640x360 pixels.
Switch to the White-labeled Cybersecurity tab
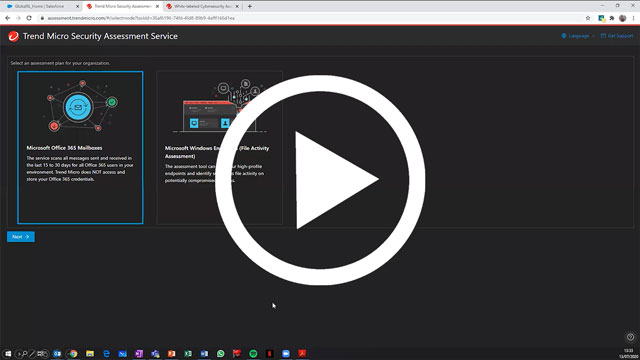202,7
